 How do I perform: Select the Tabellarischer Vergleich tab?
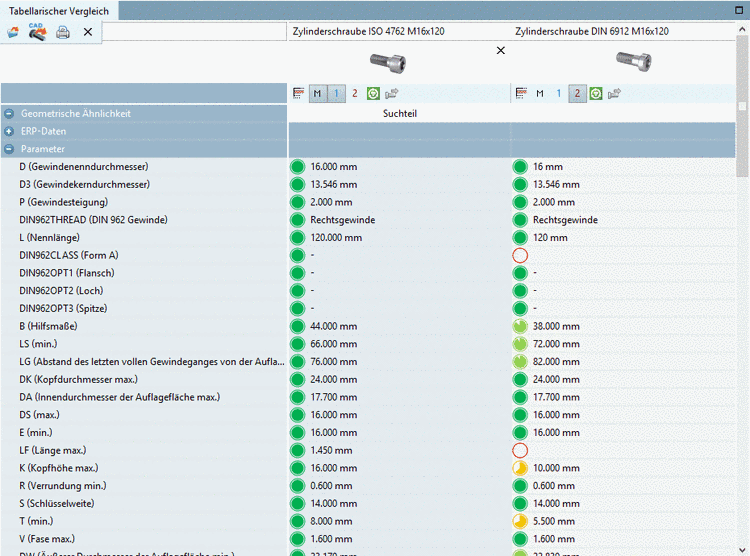[59, 11]
